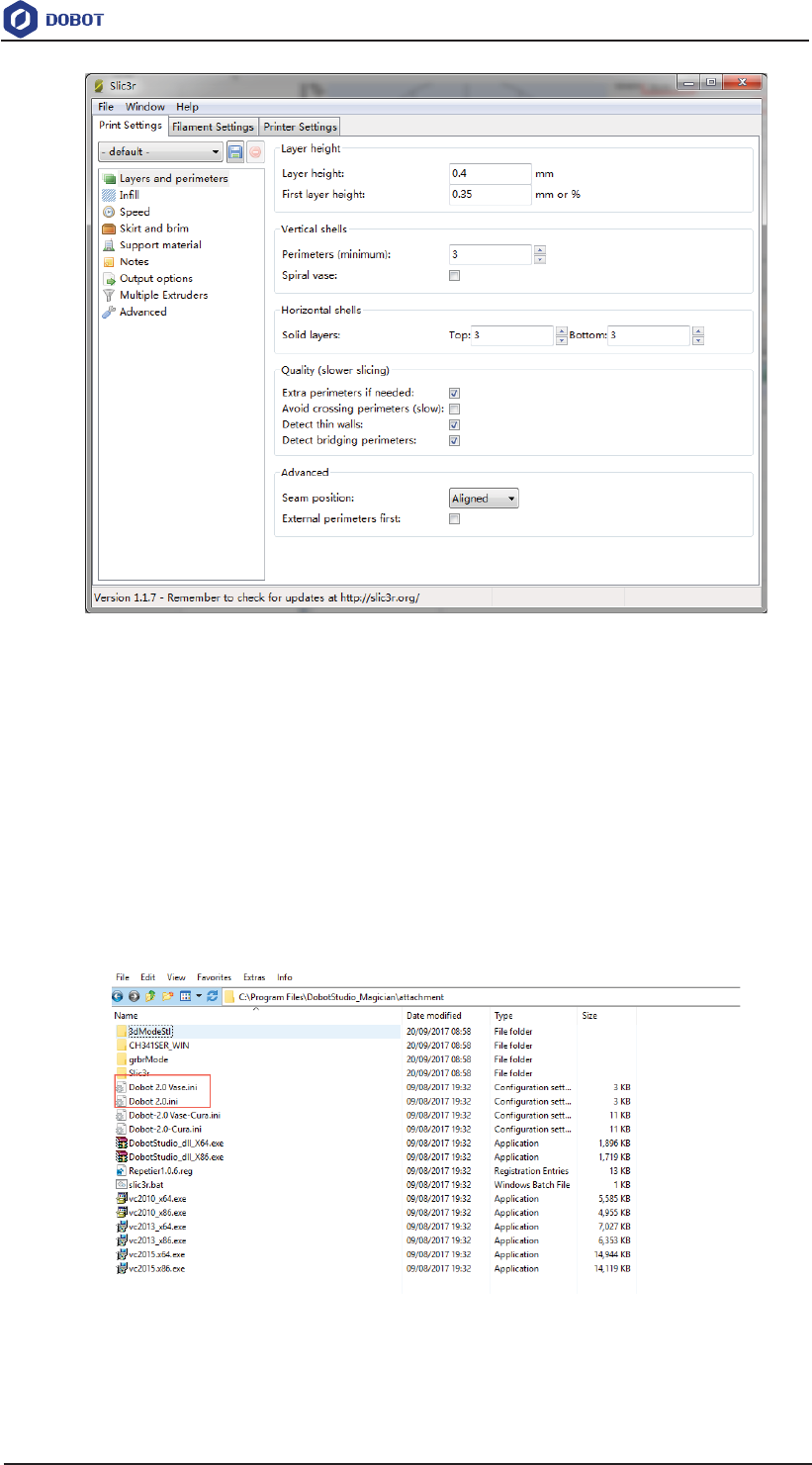Increase Perimeters minimum value
This screenshot has height=1465, width=812.
[540, 249]
